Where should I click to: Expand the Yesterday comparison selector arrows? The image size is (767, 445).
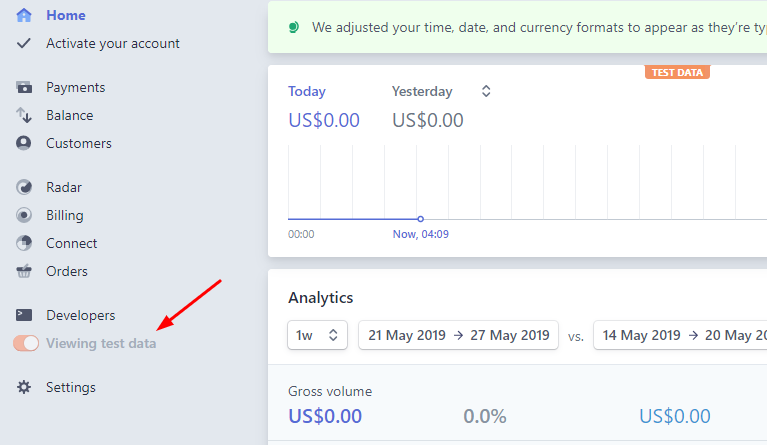(x=486, y=91)
